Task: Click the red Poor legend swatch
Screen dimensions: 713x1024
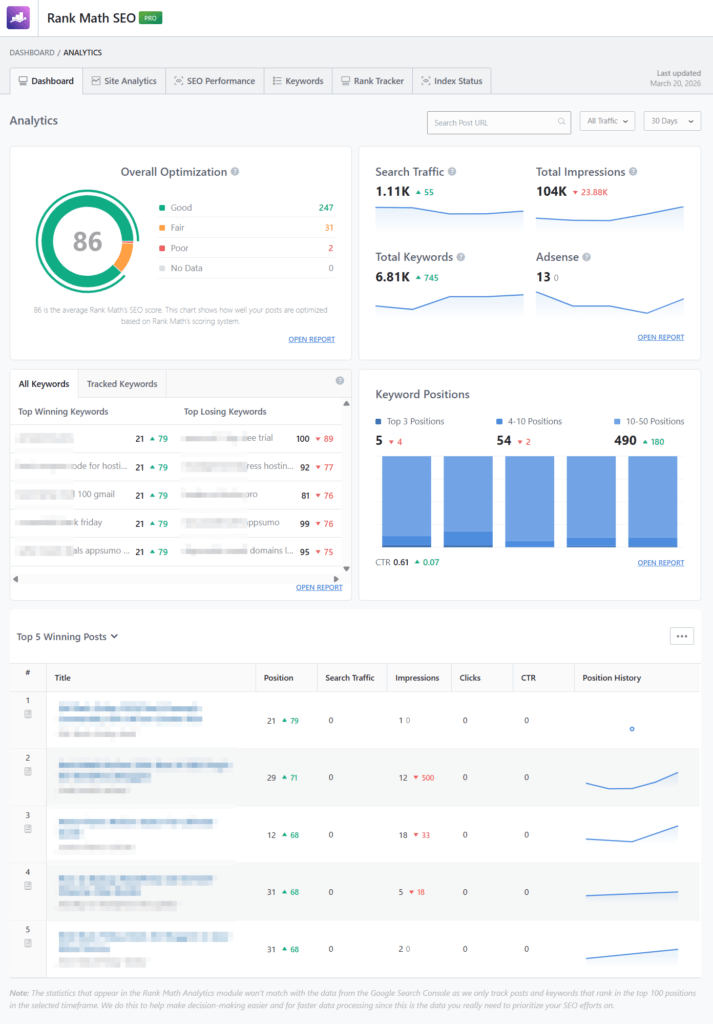Action: click(162, 248)
